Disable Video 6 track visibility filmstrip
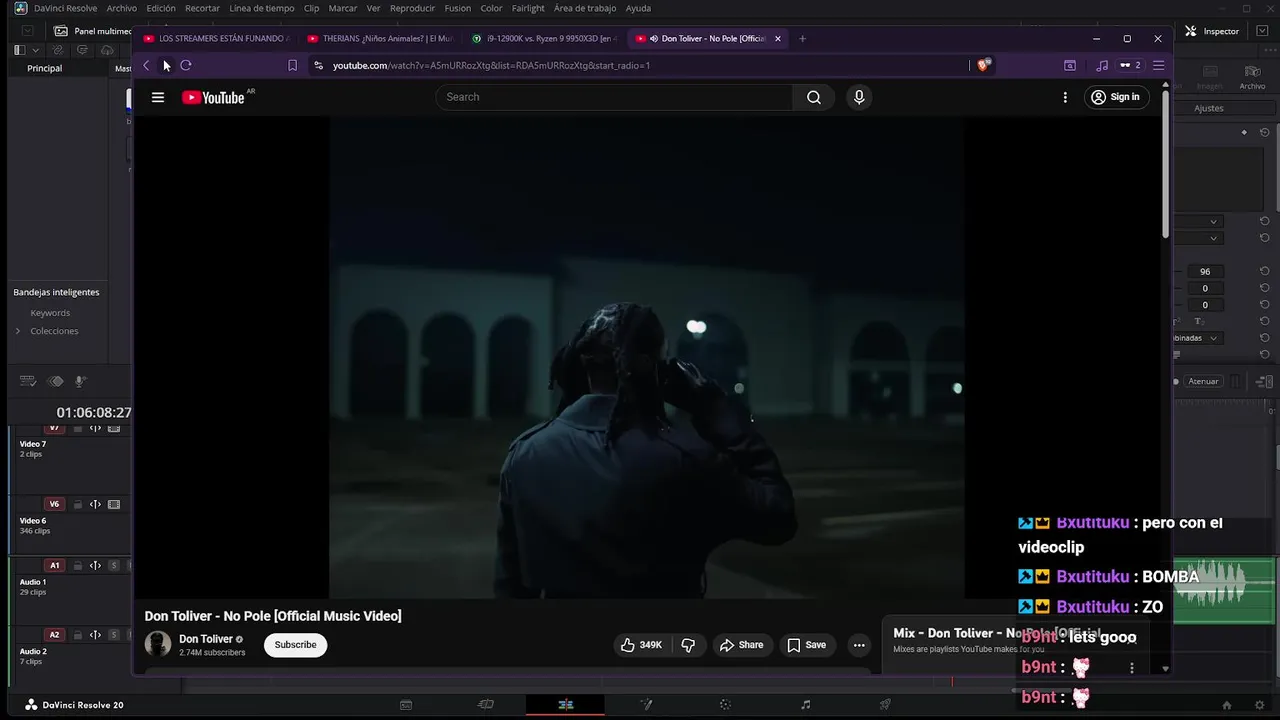This screenshot has width=1280, height=720. (114, 504)
